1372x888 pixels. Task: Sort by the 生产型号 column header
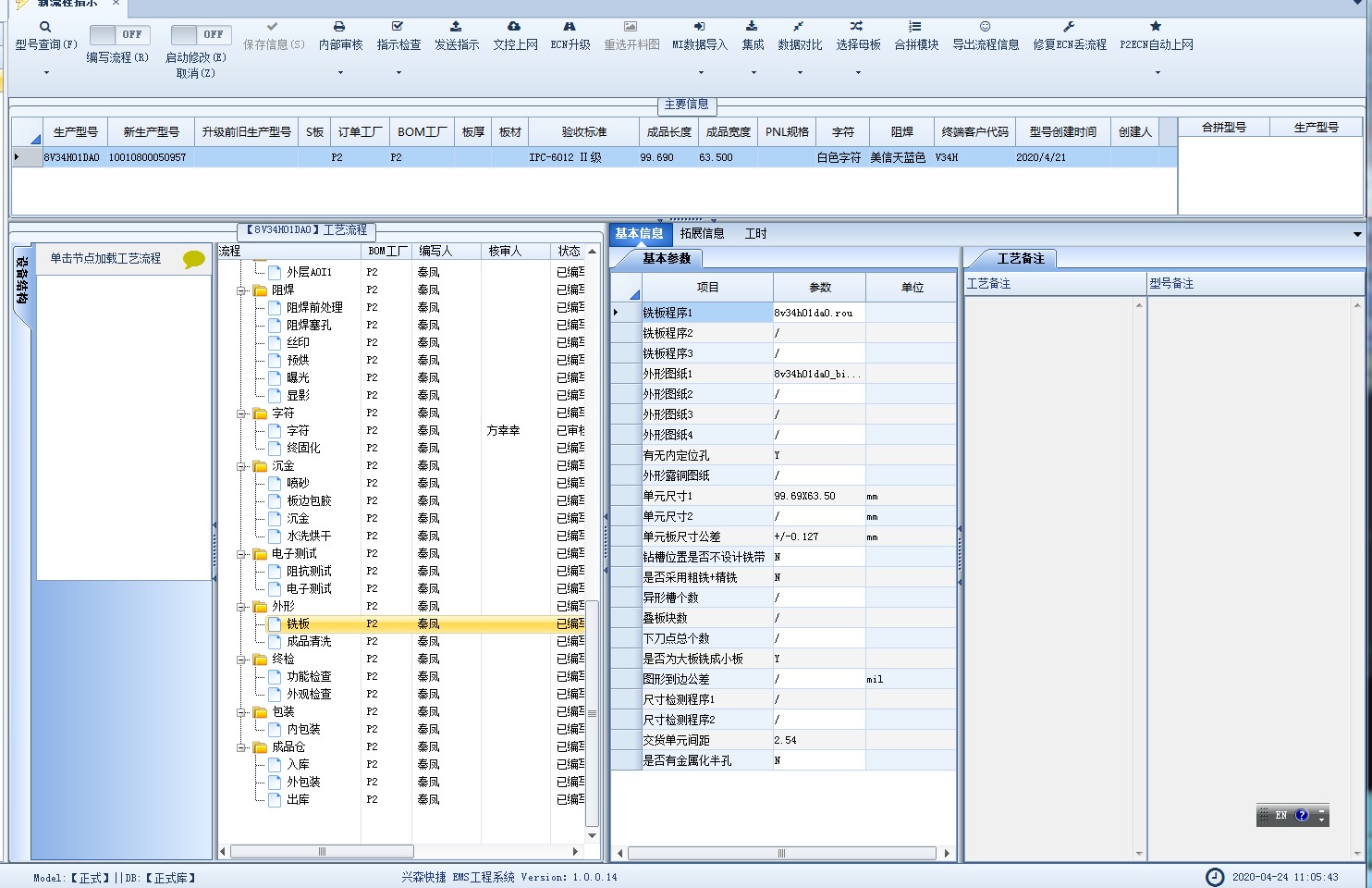(75, 131)
